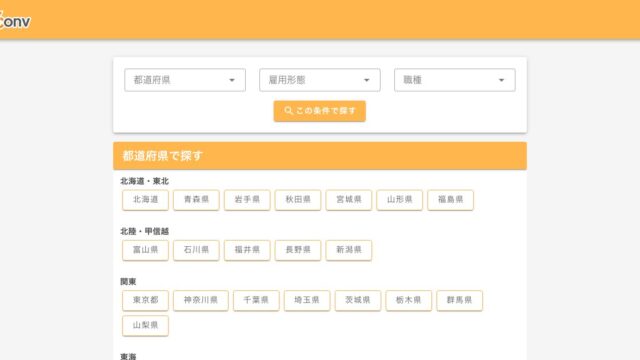Screen dimensions: 640x360
Task: Choose 長野県 prefecture button
Action: (298, 250)
